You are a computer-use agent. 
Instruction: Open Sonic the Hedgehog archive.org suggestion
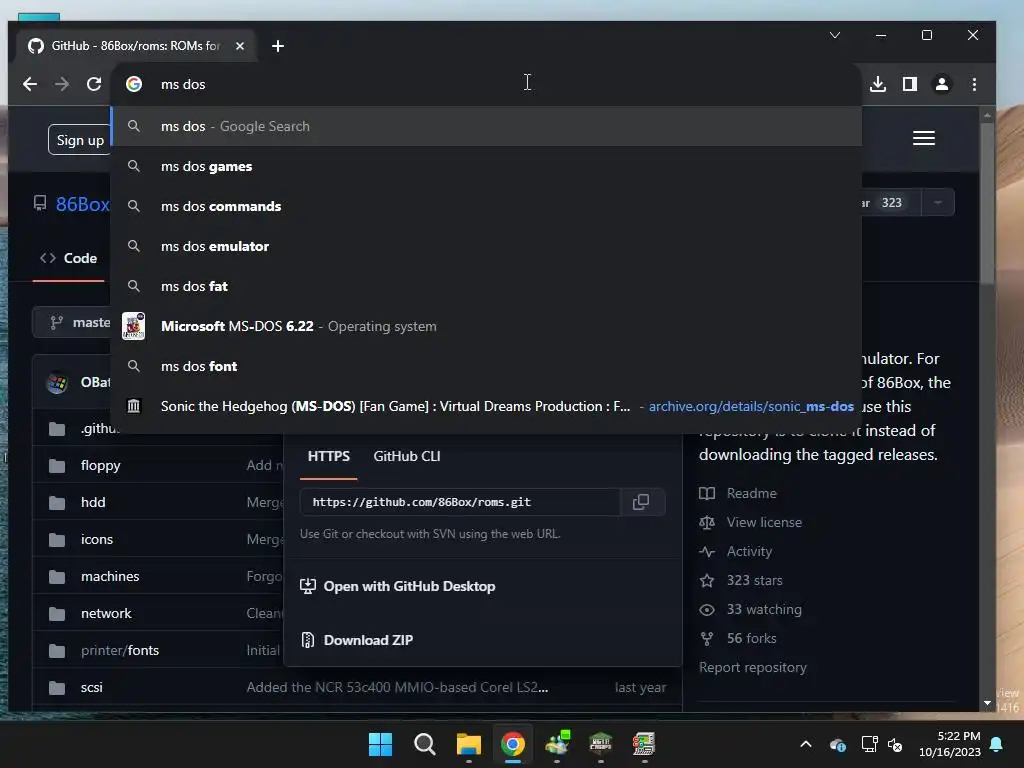(487, 406)
